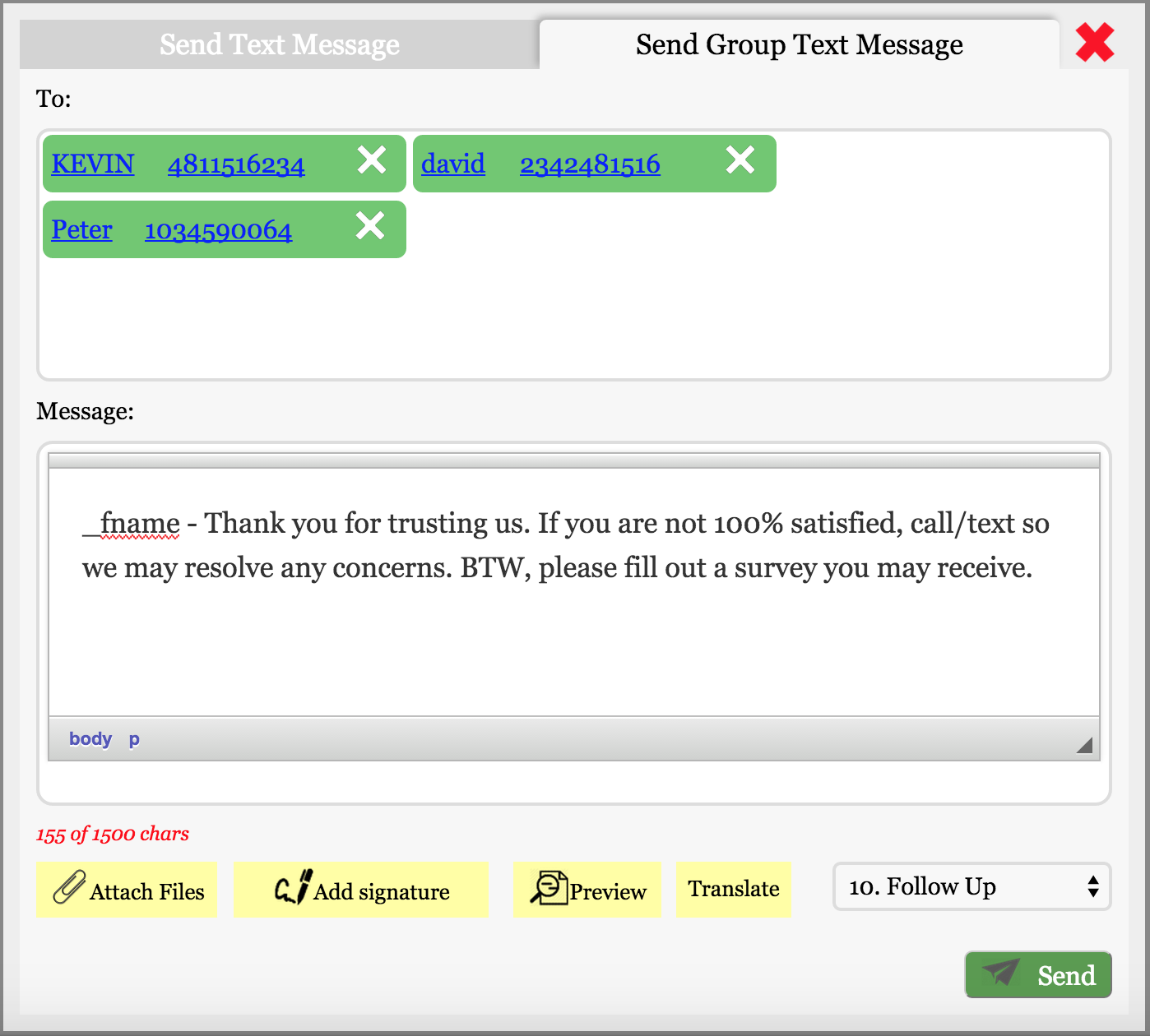Click the paperclip Attach Files icon

[x=69, y=888]
